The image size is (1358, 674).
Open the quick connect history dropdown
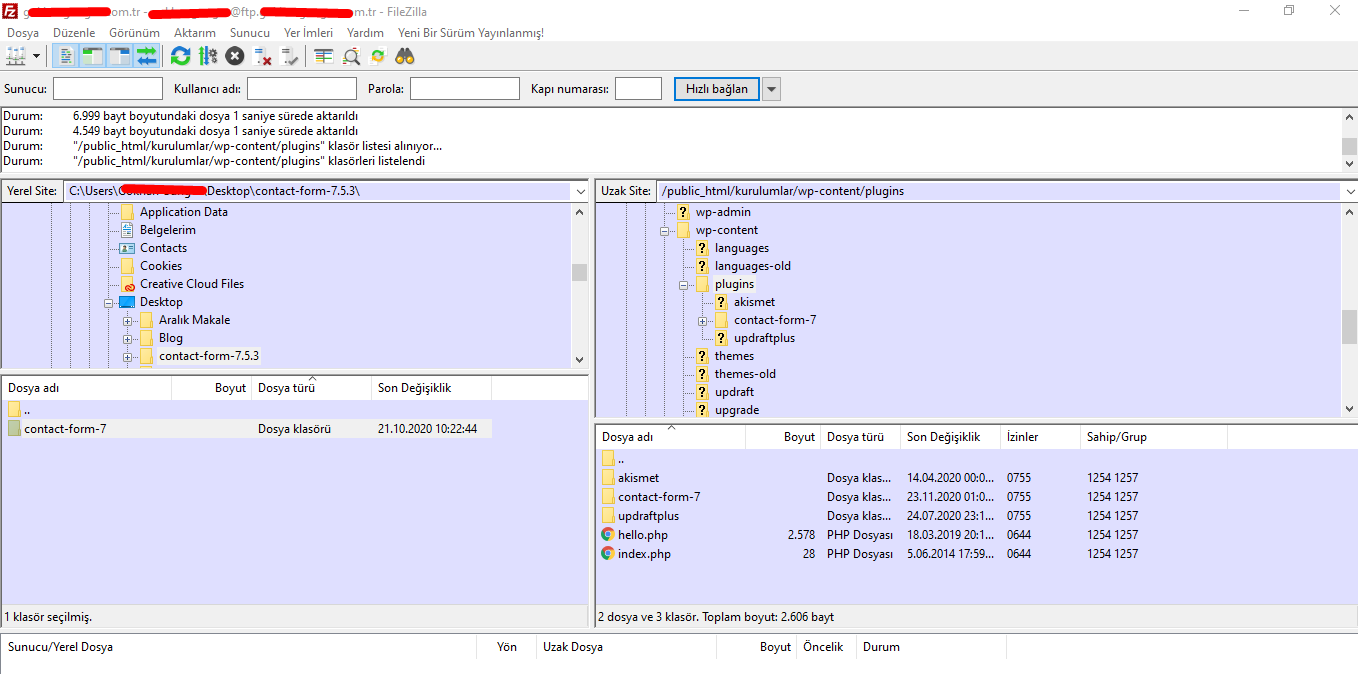click(x=771, y=89)
